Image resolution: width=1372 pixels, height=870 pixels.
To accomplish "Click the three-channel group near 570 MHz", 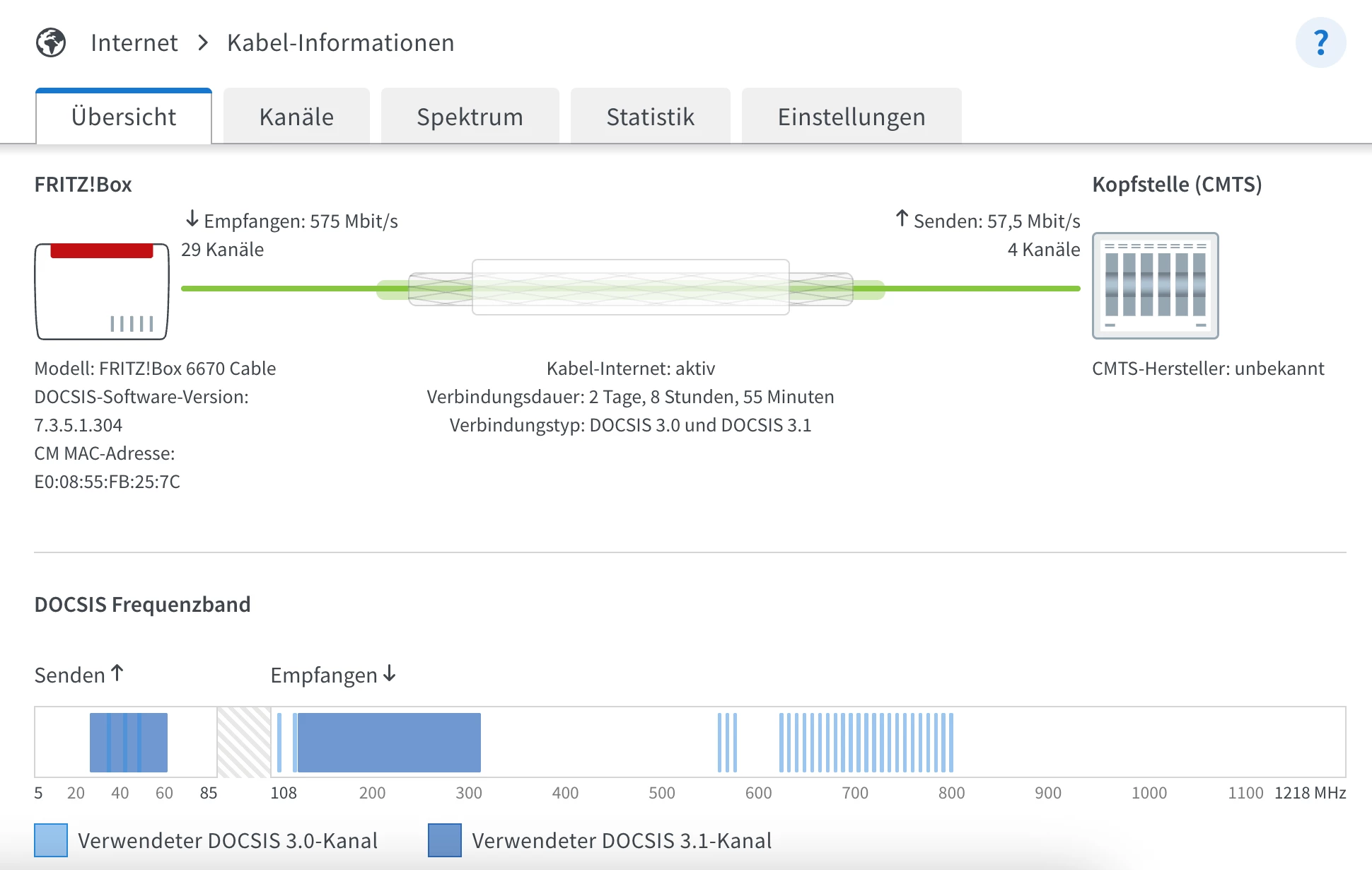I will click(727, 743).
